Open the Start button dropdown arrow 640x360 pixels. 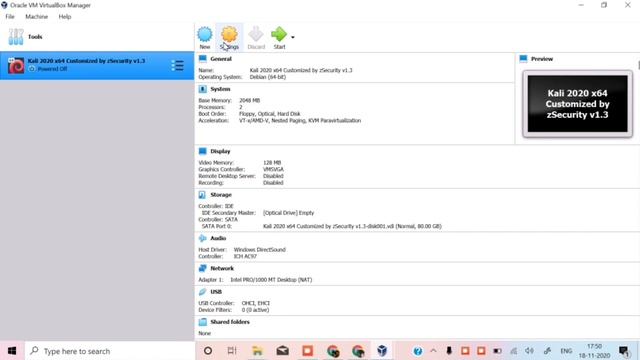pos(293,37)
